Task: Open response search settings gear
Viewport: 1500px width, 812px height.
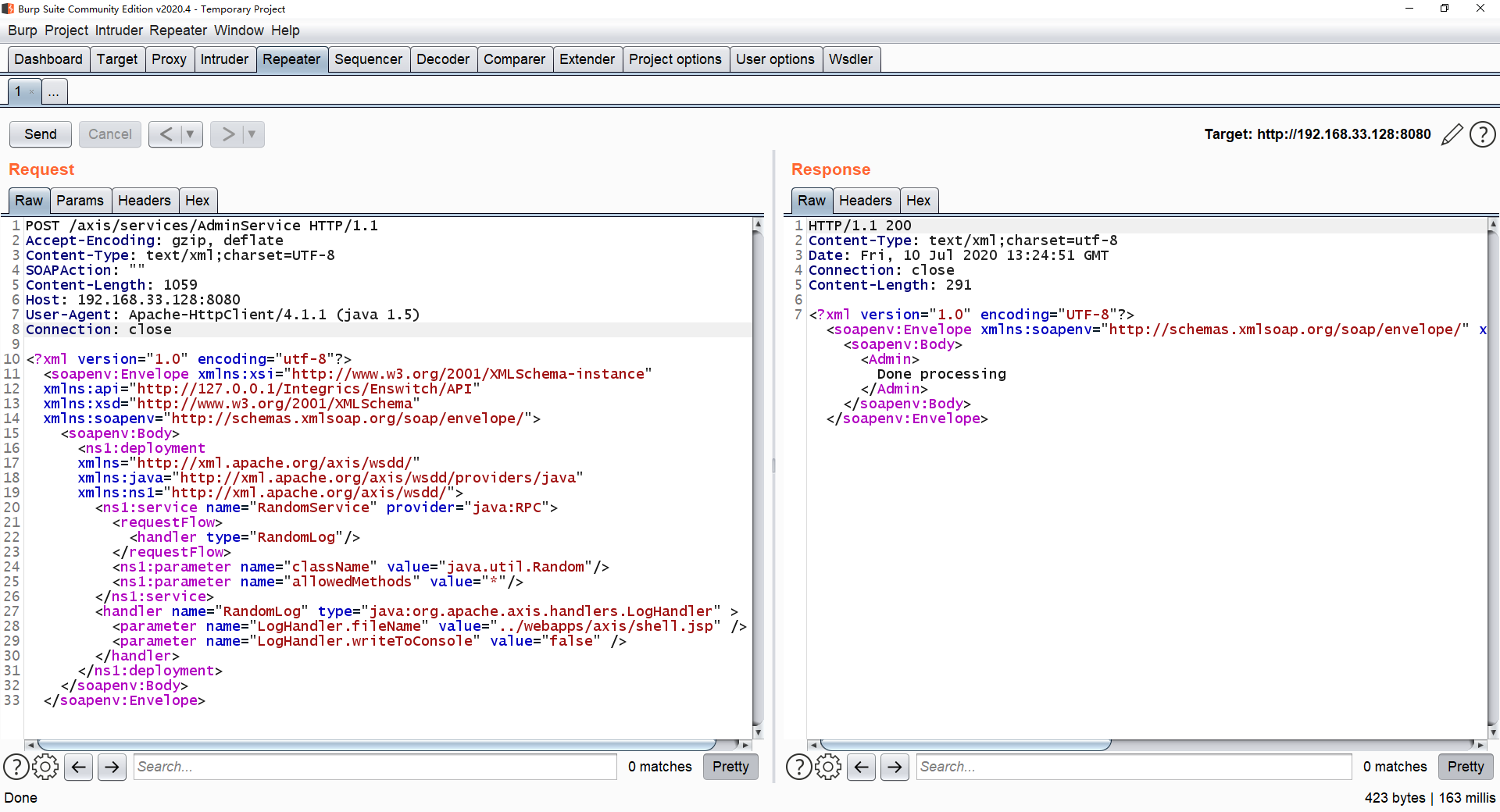Action: point(828,767)
